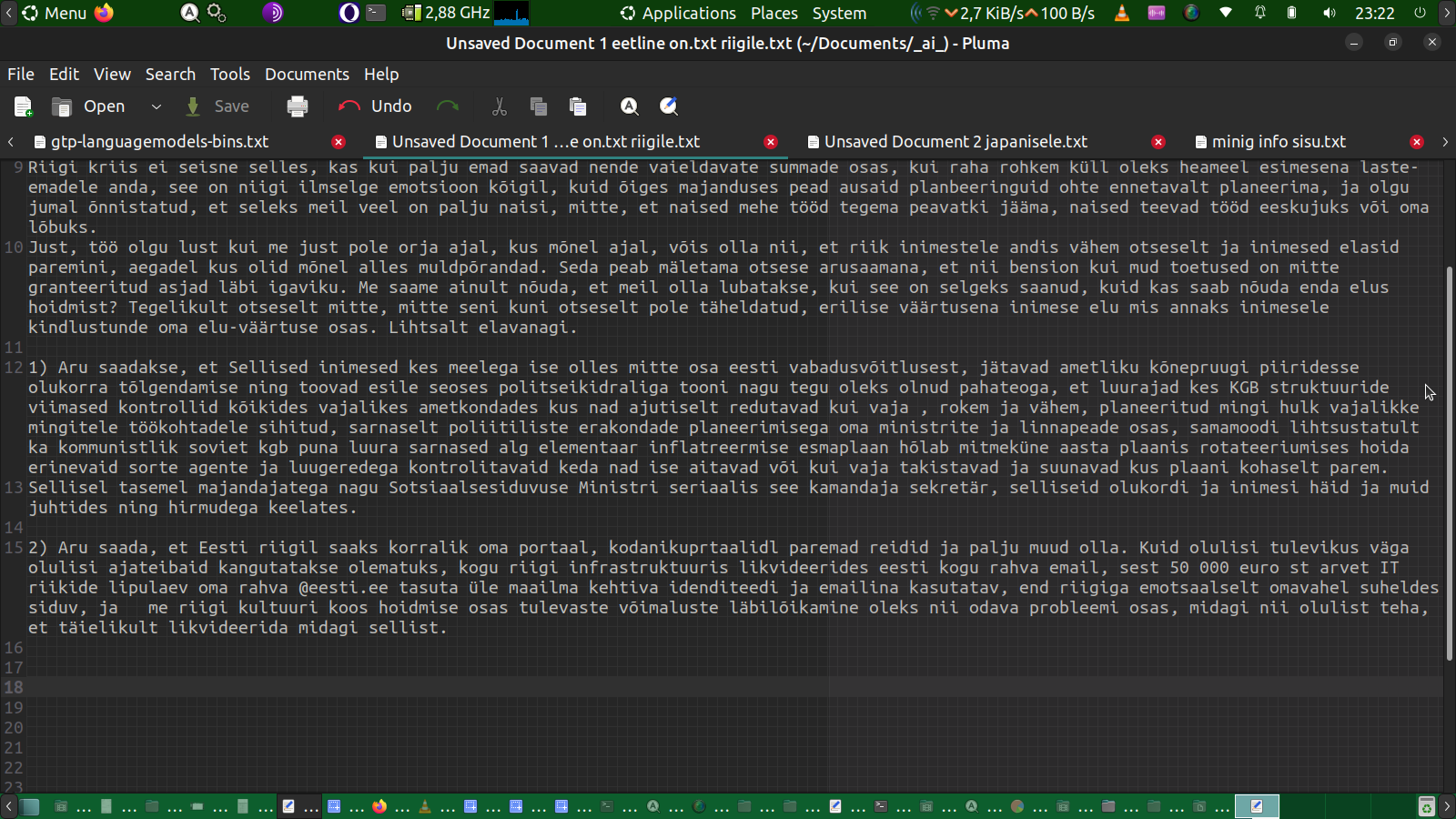Open Find and Replace toolbar icon

coord(669,106)
